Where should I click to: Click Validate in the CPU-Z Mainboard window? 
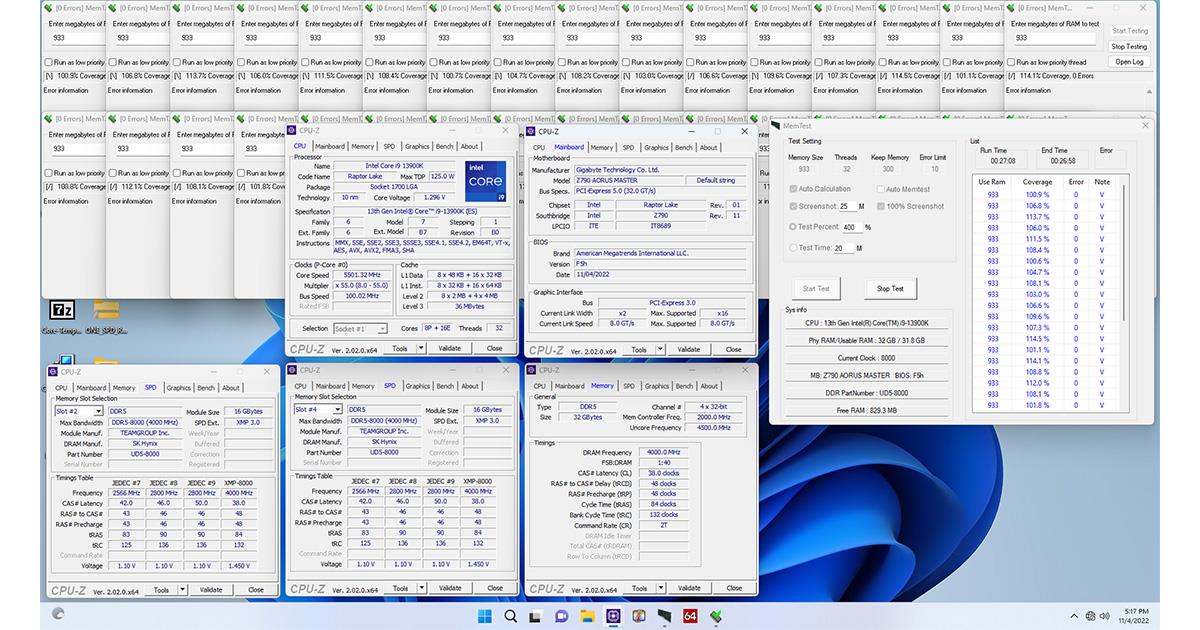pos(690,349)
